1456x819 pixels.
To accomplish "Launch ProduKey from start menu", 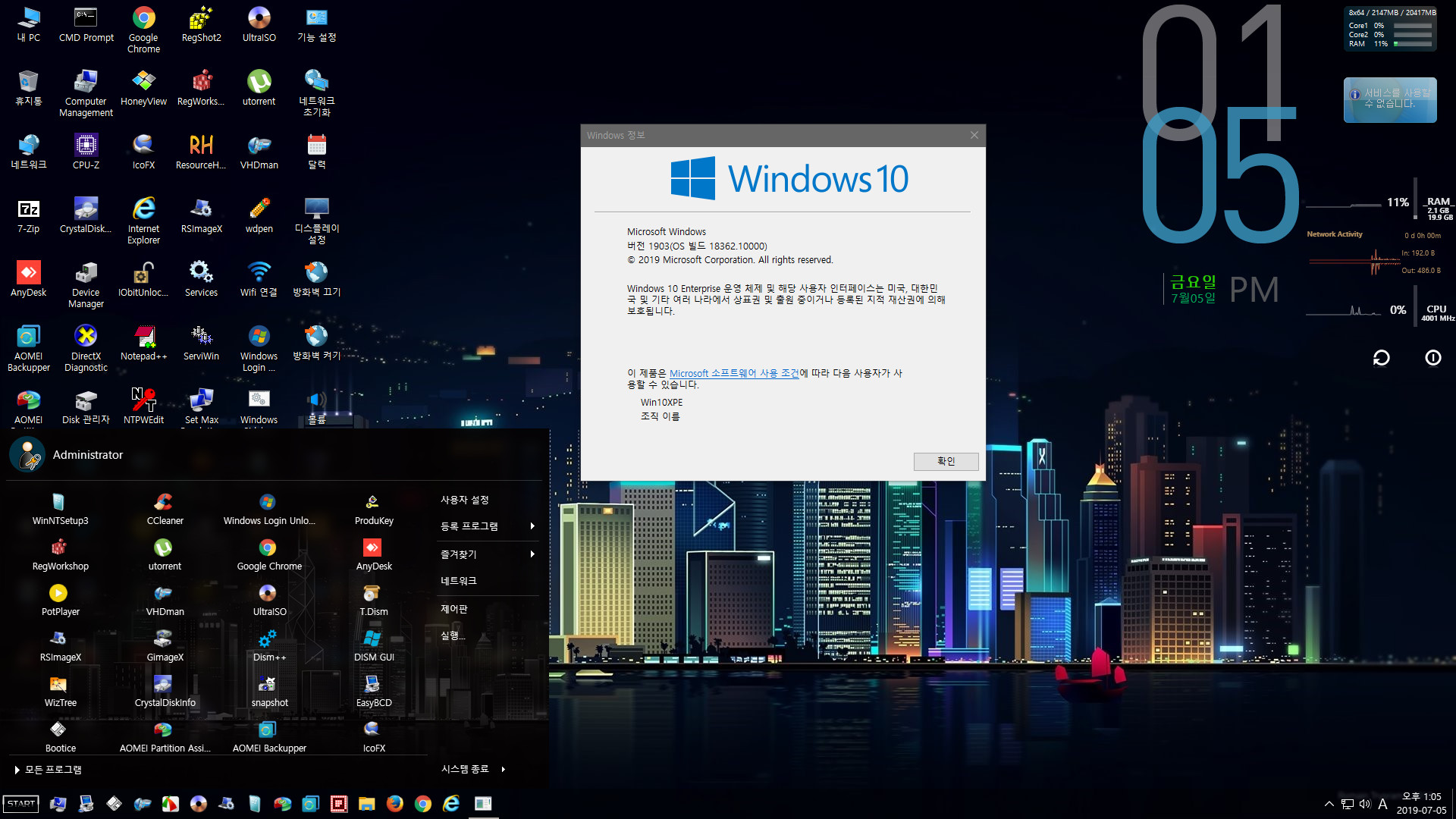I will [x=374, y=510].
